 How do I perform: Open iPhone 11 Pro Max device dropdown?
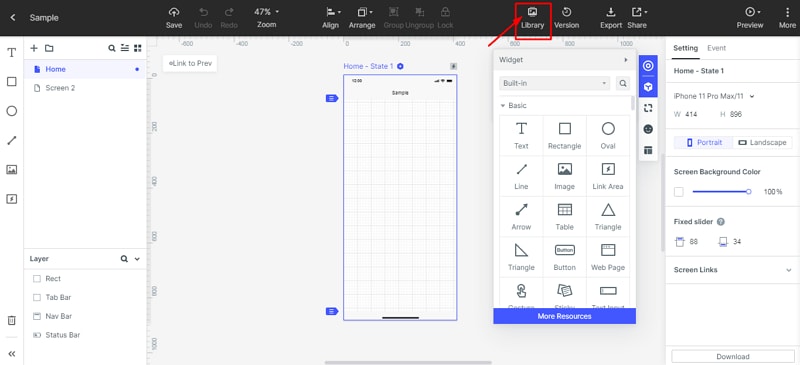(x=714, y=96)
